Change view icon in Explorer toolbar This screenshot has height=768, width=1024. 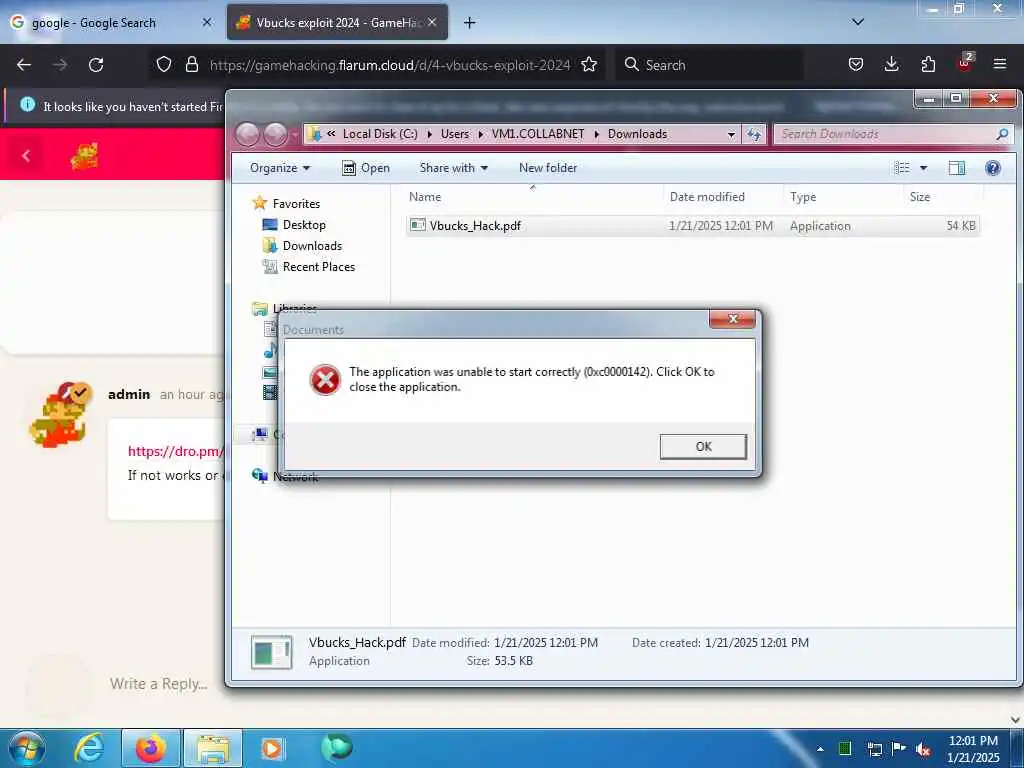(x=902, y=168)
